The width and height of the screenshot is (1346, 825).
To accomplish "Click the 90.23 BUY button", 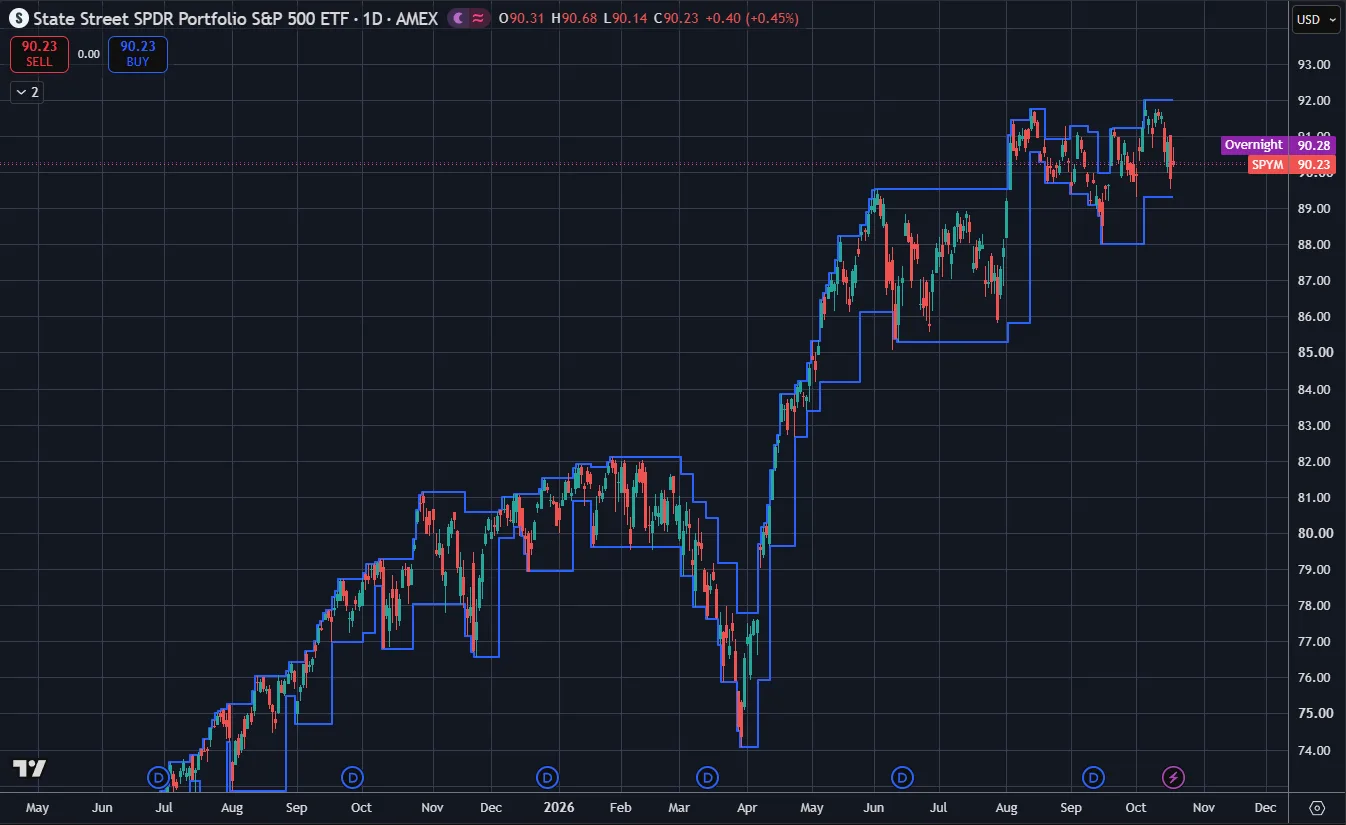I will (x=138, y=53).
